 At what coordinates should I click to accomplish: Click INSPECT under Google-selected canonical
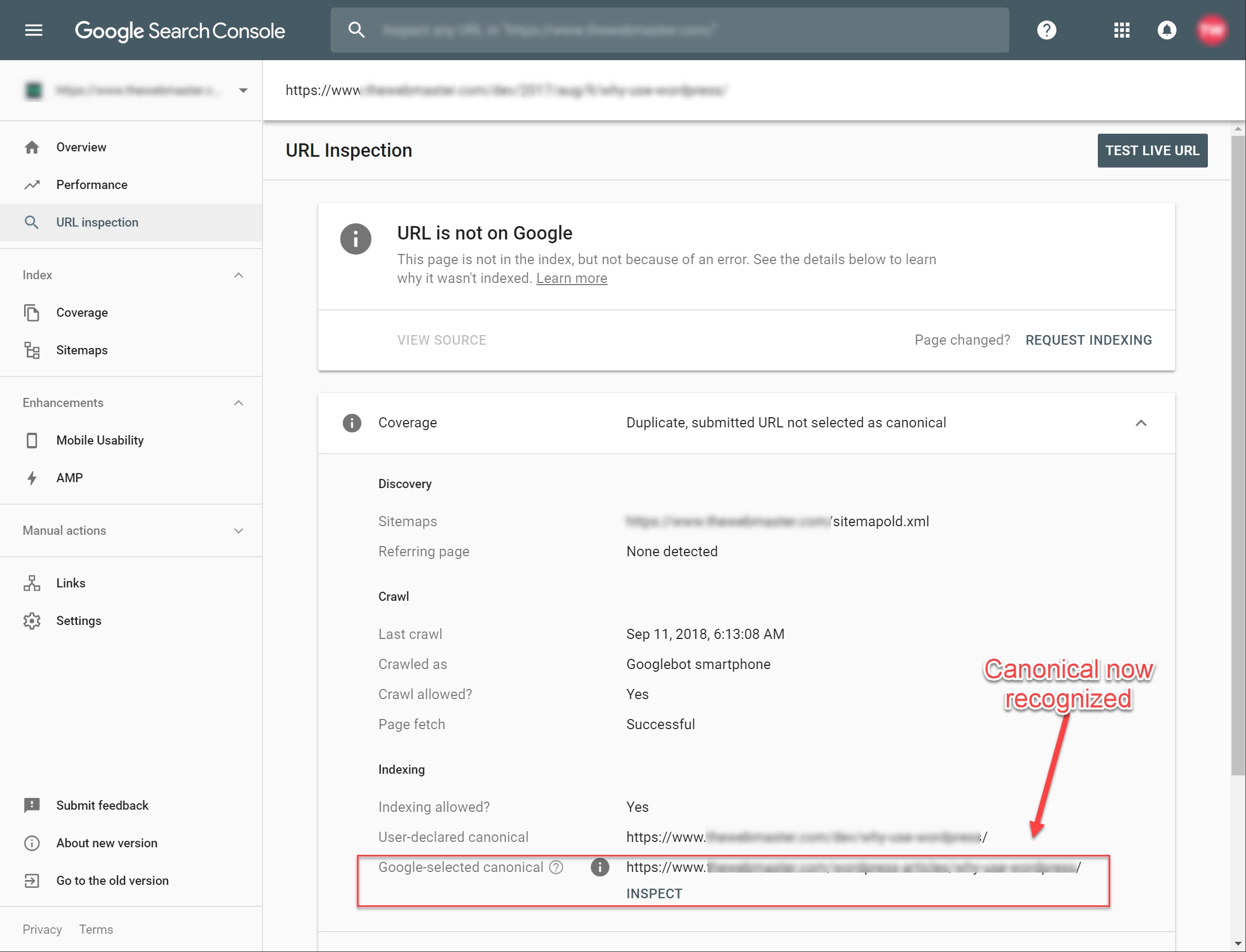pos(654,893)
